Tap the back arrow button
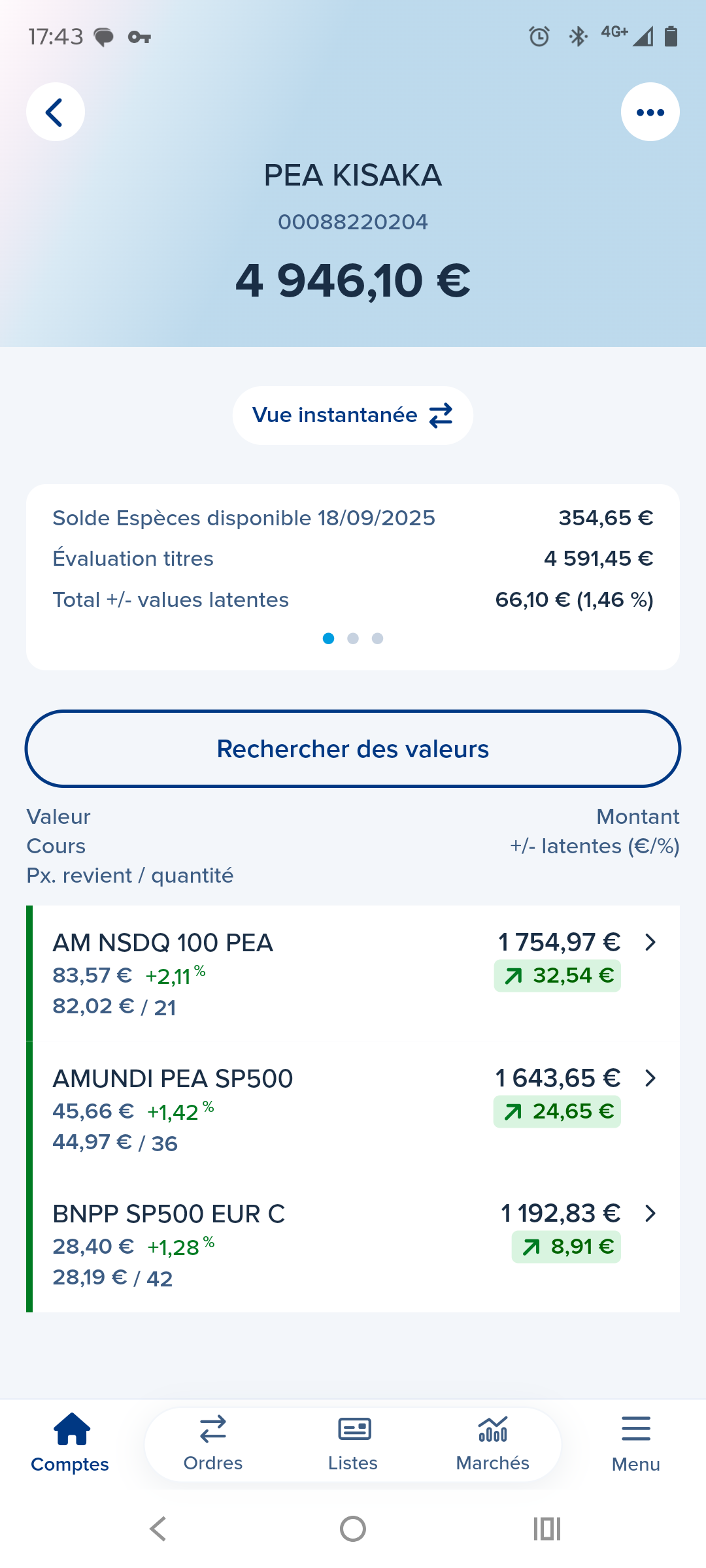Screen dimensions: 706x1568 pos(56,112)
